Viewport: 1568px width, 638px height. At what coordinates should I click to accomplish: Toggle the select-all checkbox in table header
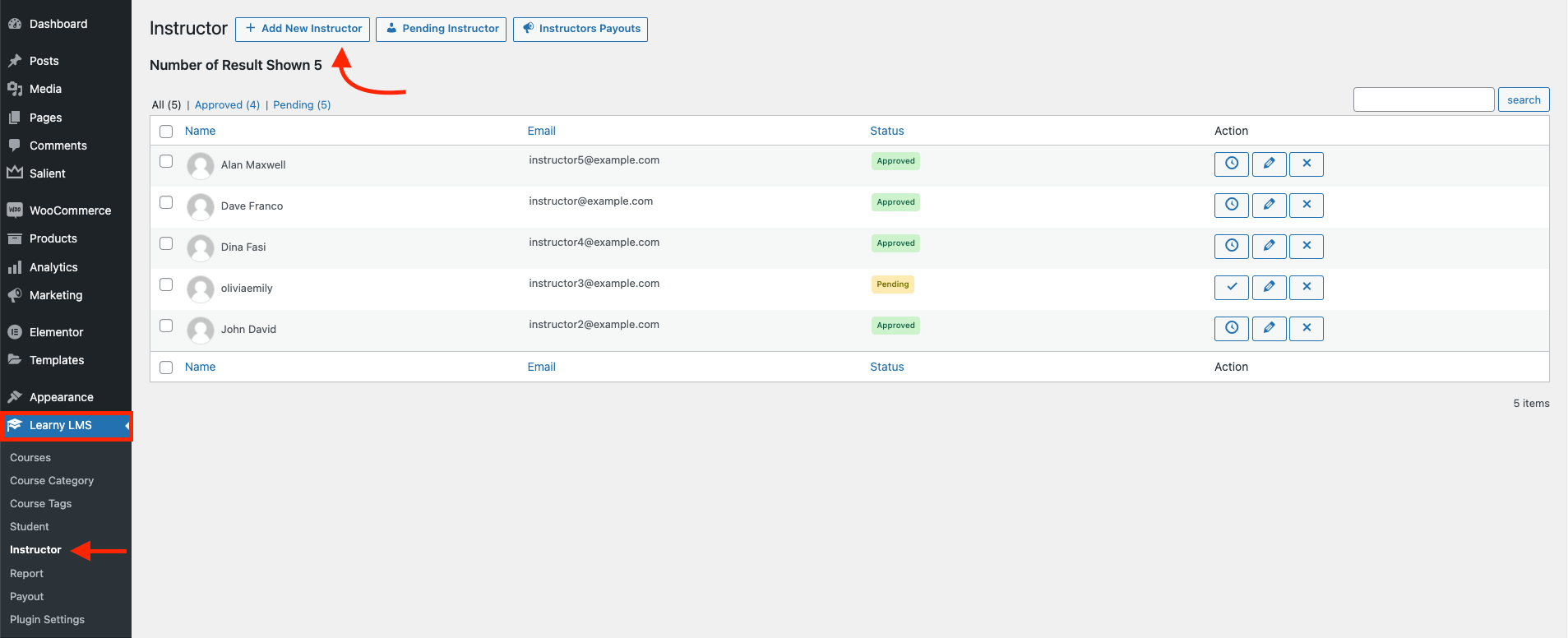point(166,132)
